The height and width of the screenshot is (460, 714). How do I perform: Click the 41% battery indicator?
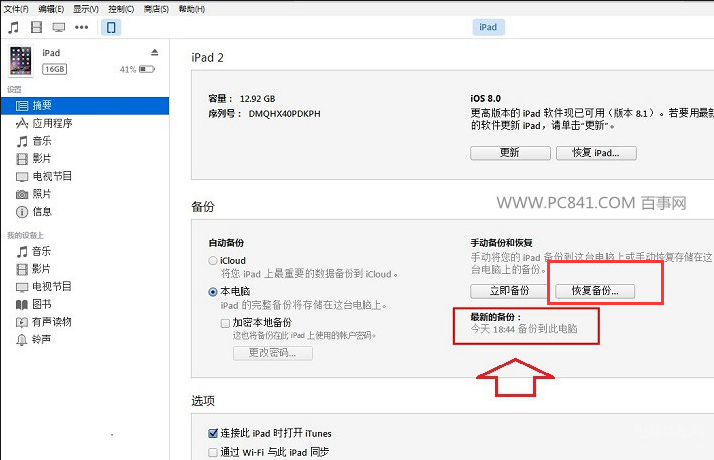137,69
